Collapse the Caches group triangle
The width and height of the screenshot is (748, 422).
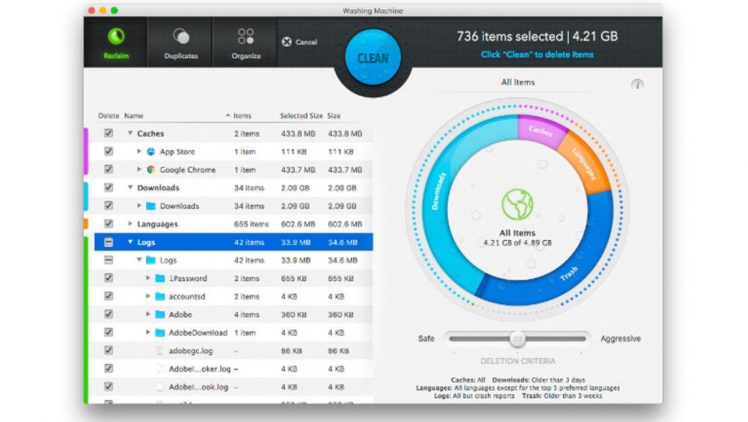[130, 133]
